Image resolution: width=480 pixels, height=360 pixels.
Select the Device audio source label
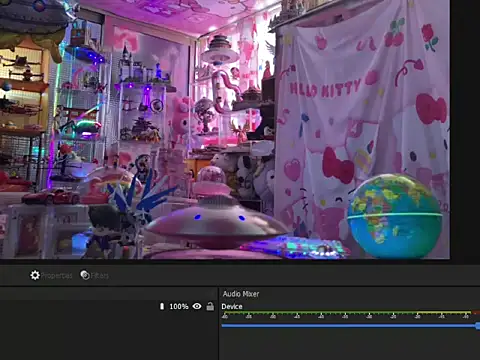[232, 306]
